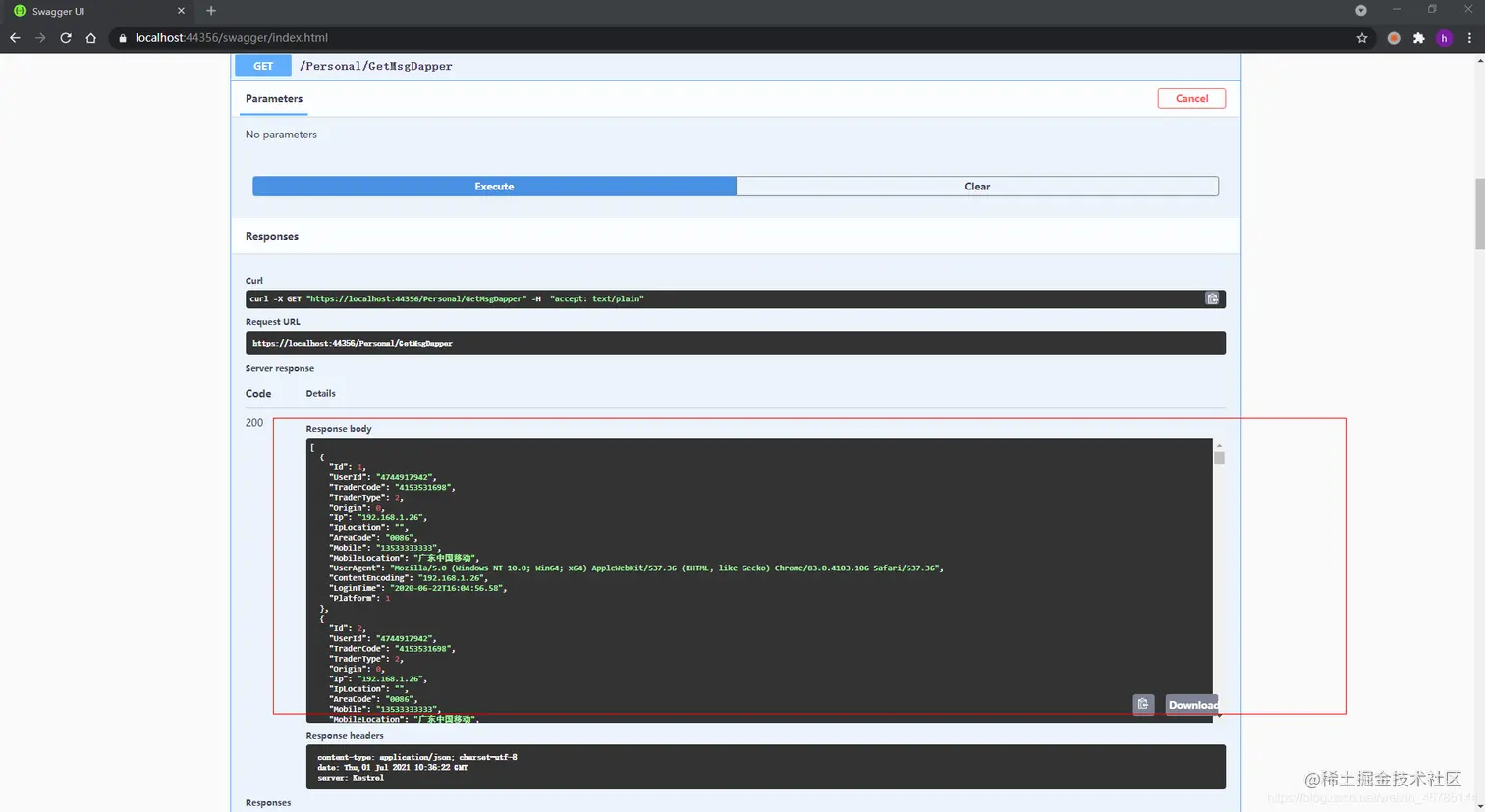
Task: Click the site lock icon in address bar
Action: point(123,38)
